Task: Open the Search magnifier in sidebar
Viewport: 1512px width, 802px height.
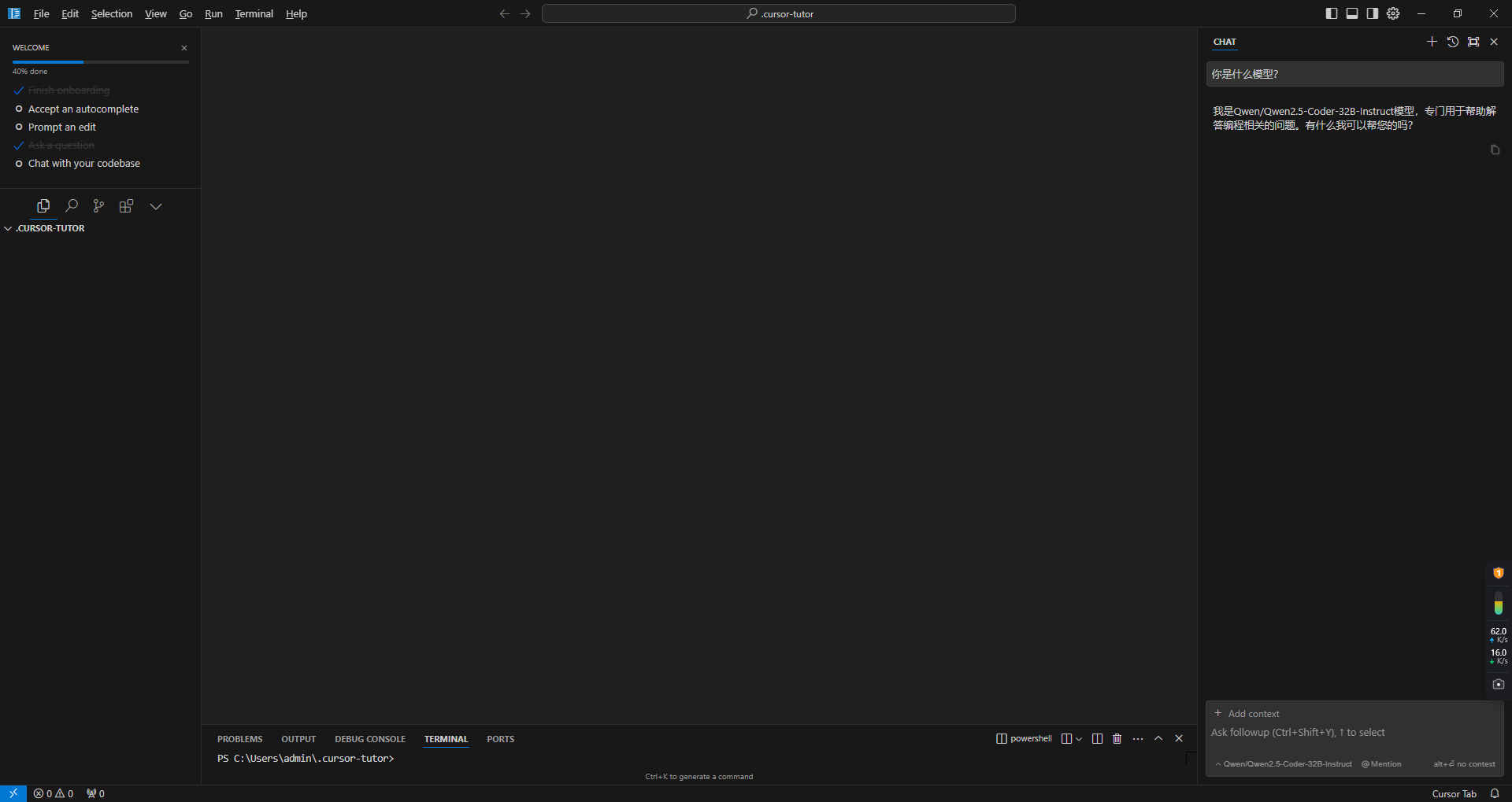Action: point(72,206)
